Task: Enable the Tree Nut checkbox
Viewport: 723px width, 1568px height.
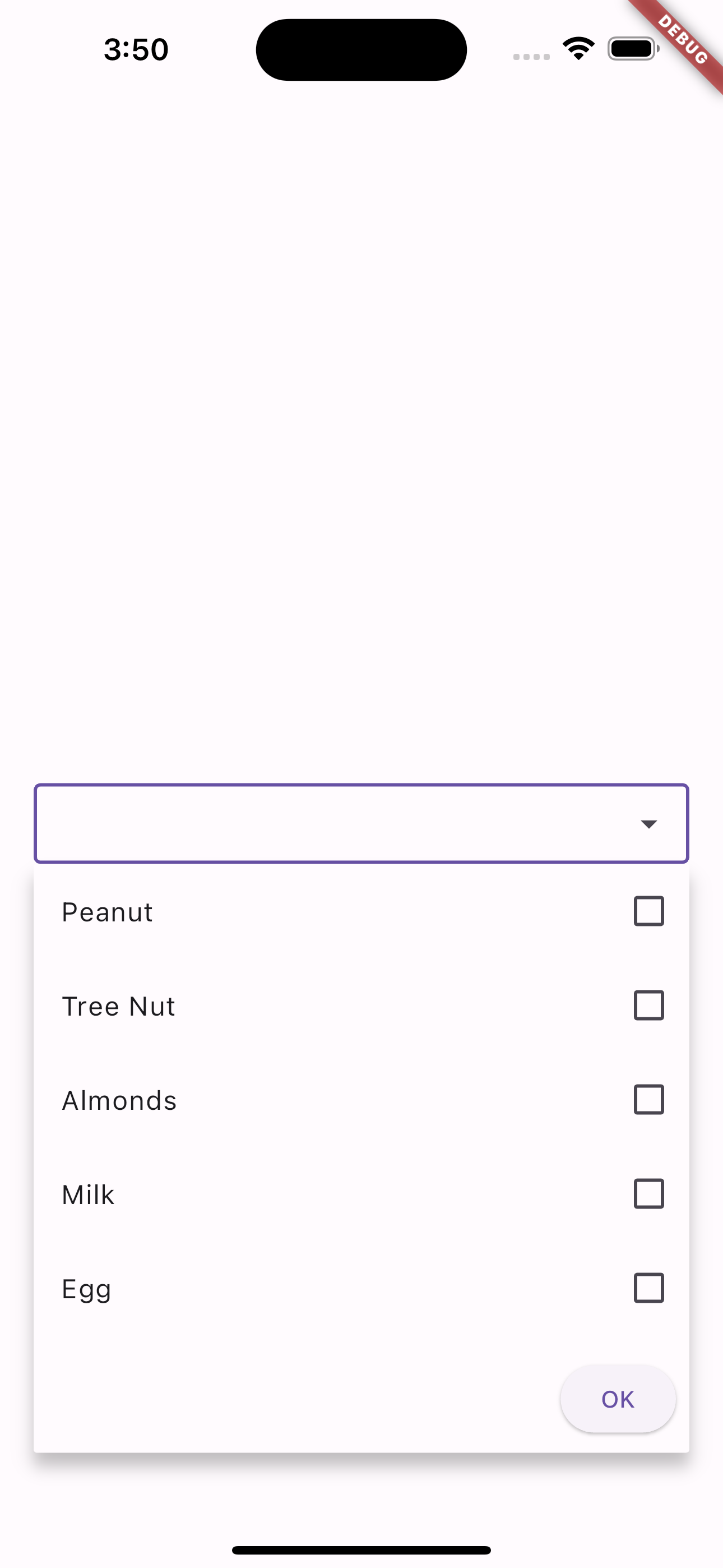Action: coord(649,1006)
